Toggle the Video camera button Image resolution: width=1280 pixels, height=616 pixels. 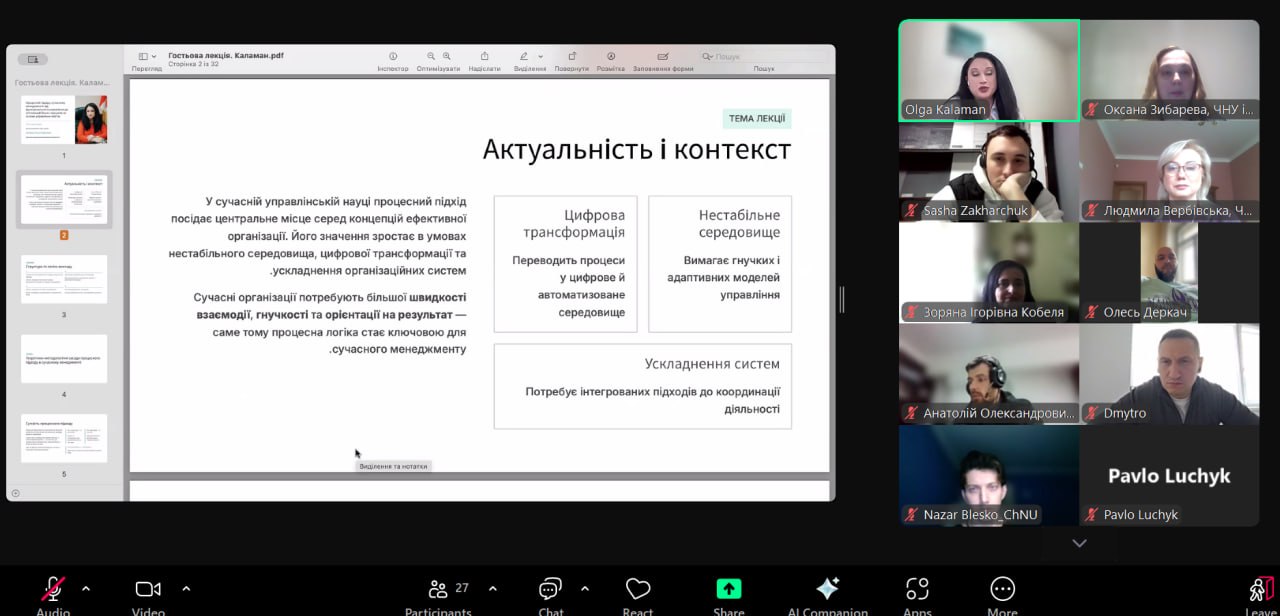click(148, 589)
